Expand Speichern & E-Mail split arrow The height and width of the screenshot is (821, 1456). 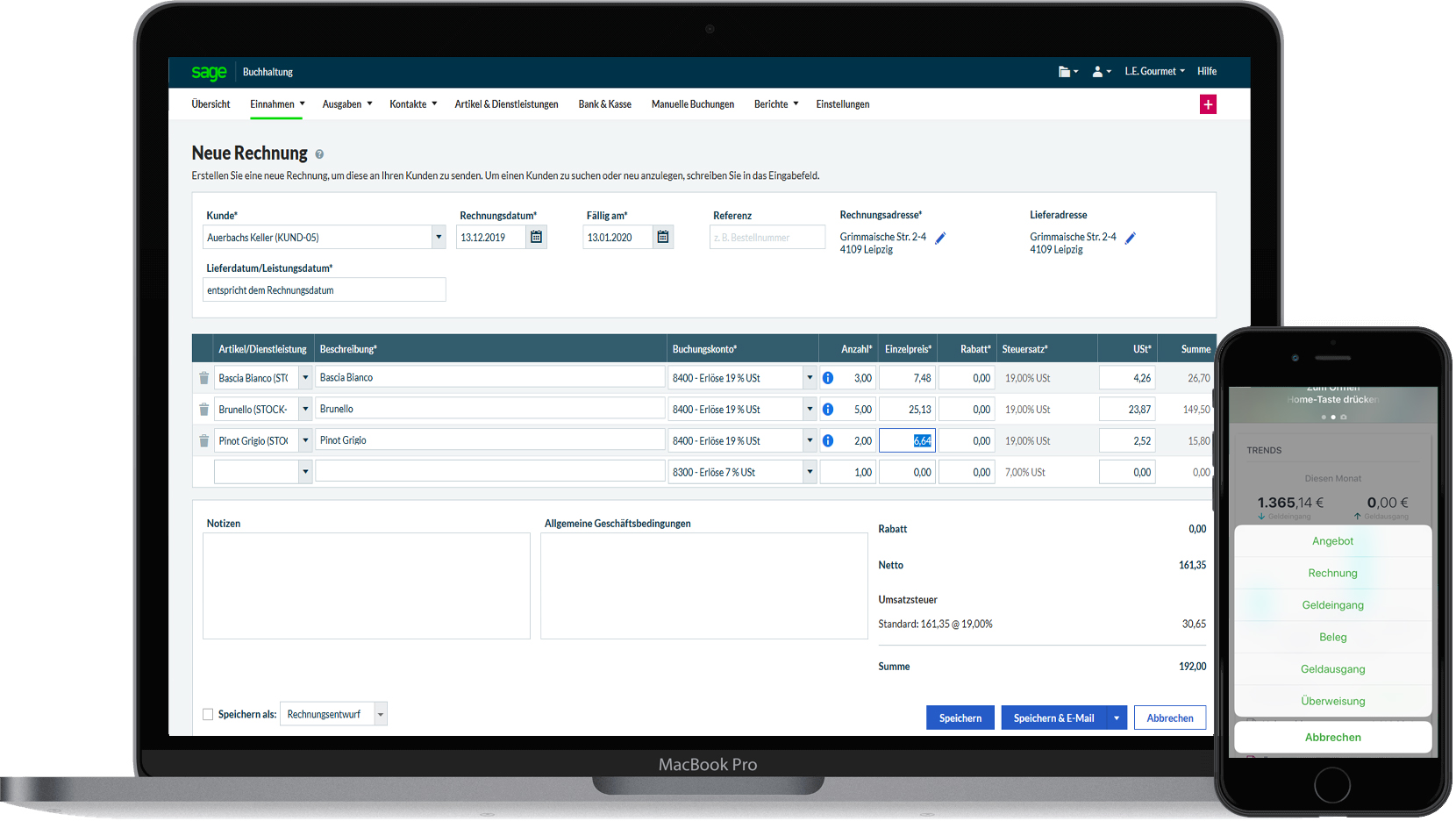pos(1117,718)
